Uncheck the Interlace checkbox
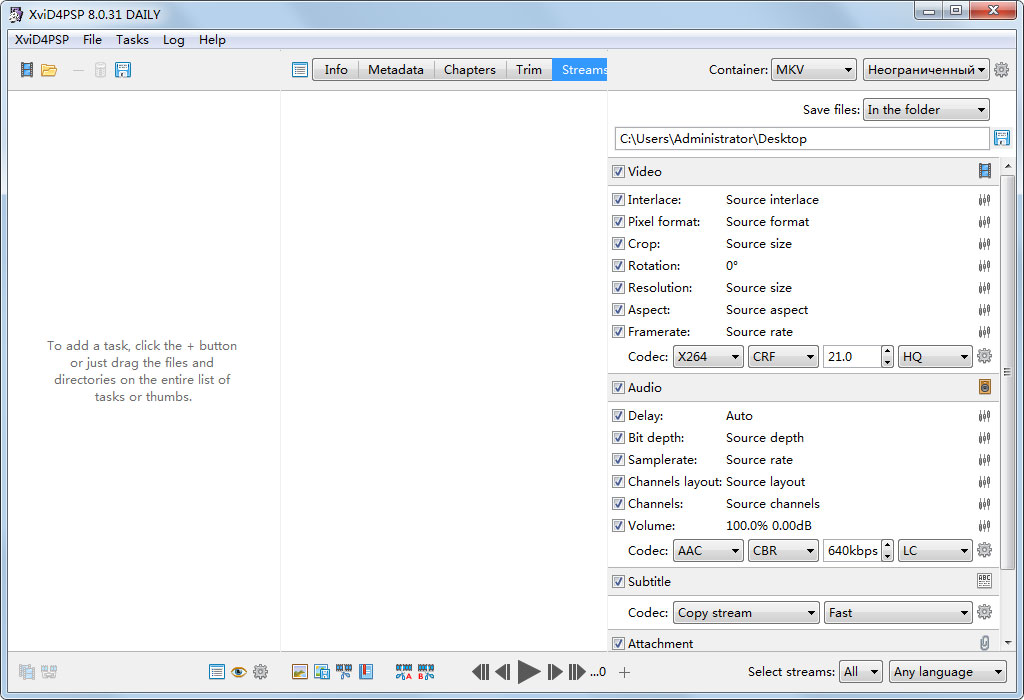The height and width of the screenshot is (700, 1024). [x=618, y=200]
